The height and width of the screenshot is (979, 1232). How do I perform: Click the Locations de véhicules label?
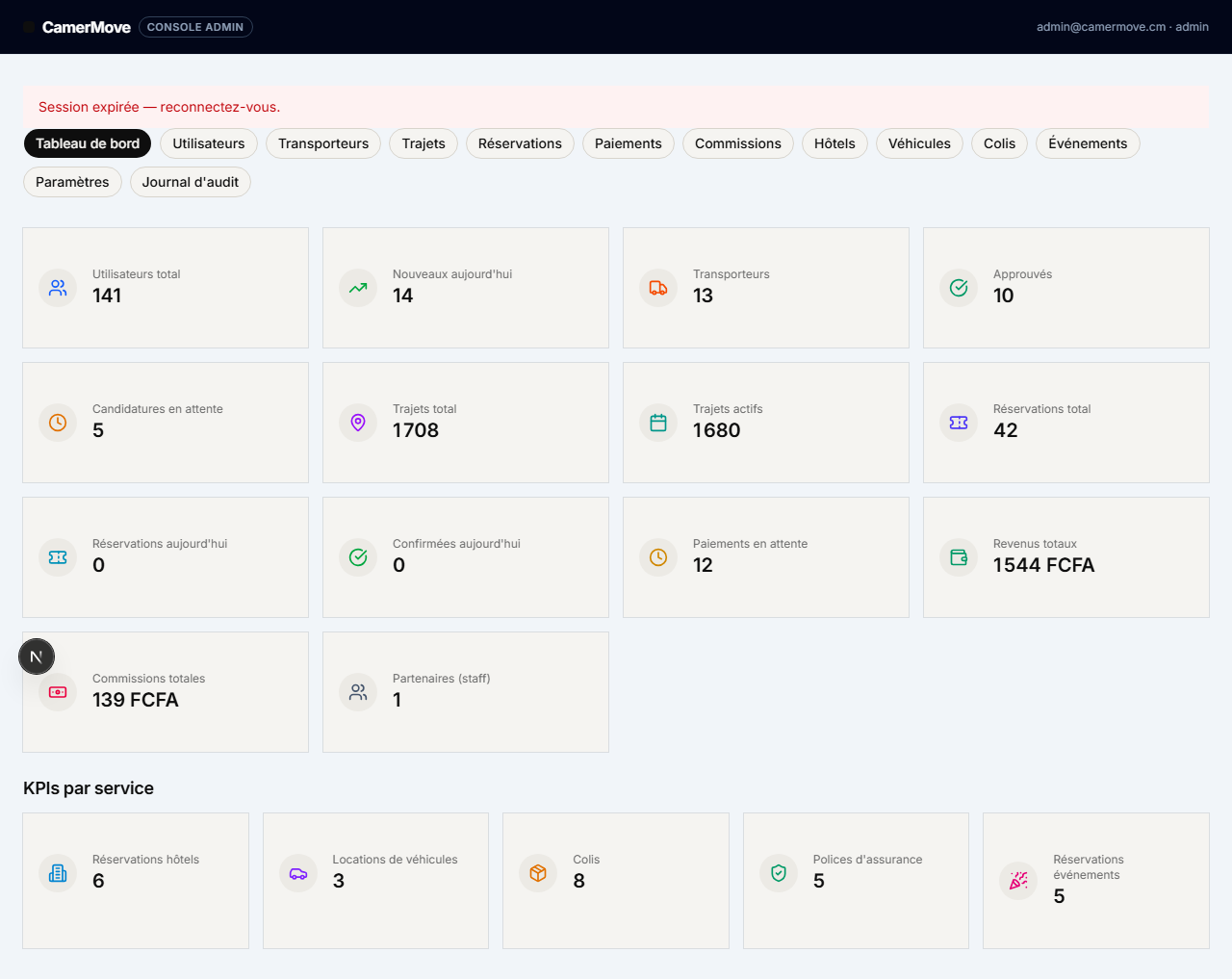click(x=395, y=860)
